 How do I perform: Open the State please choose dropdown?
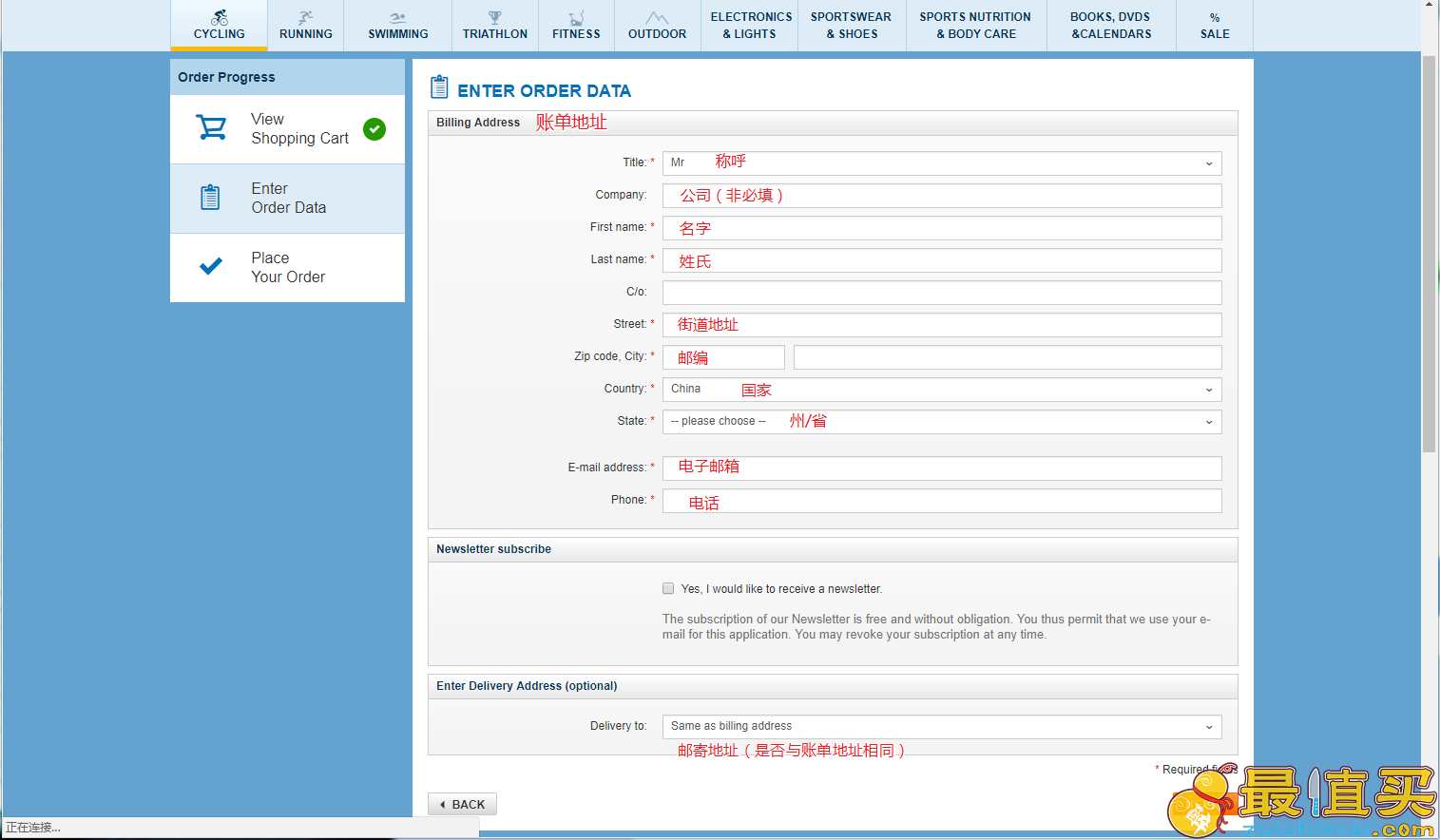click(942, 422)
